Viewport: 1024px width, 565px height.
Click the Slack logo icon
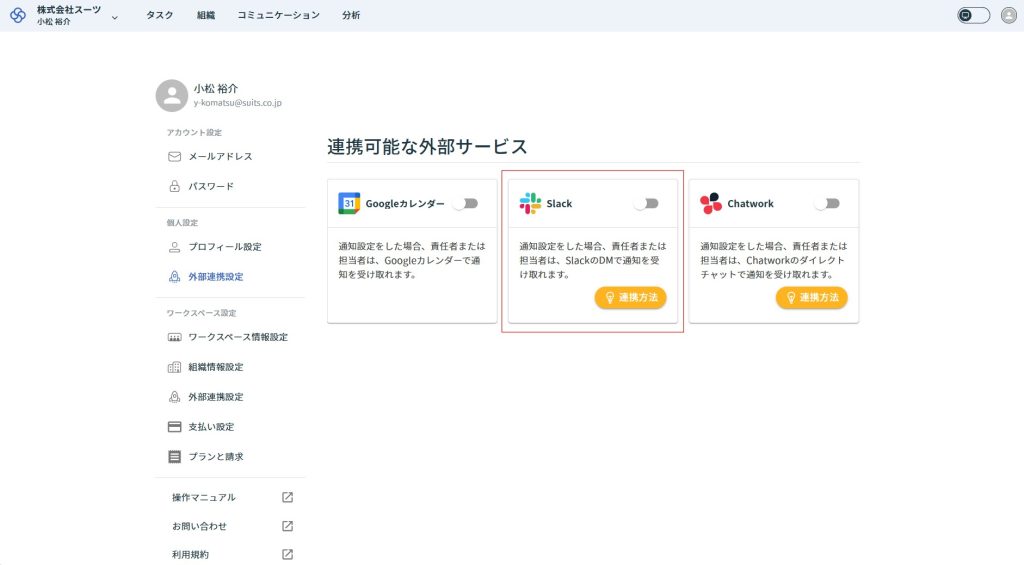click(x=530, y=203)
